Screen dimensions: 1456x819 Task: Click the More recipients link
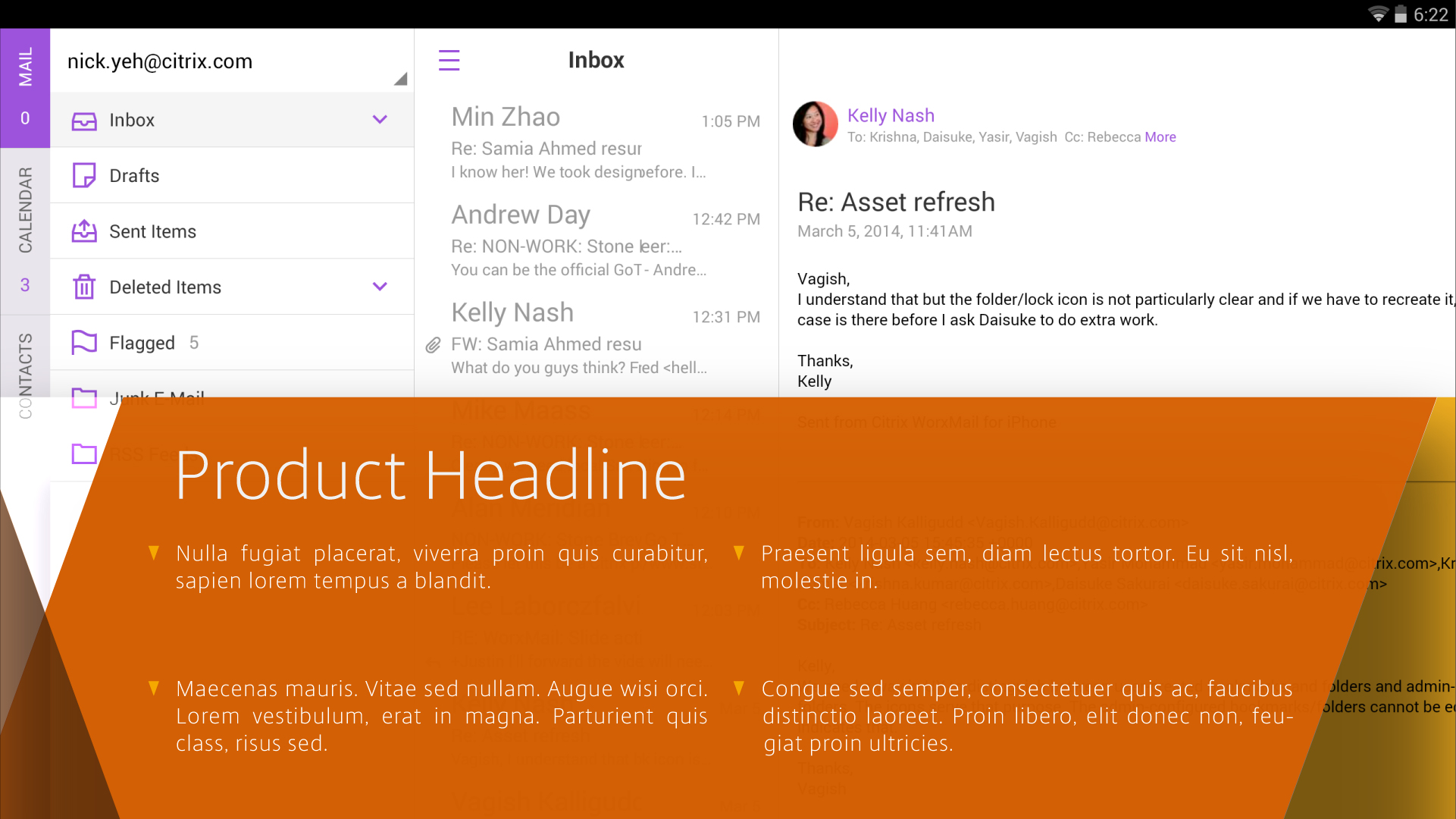click(1160, 137)
